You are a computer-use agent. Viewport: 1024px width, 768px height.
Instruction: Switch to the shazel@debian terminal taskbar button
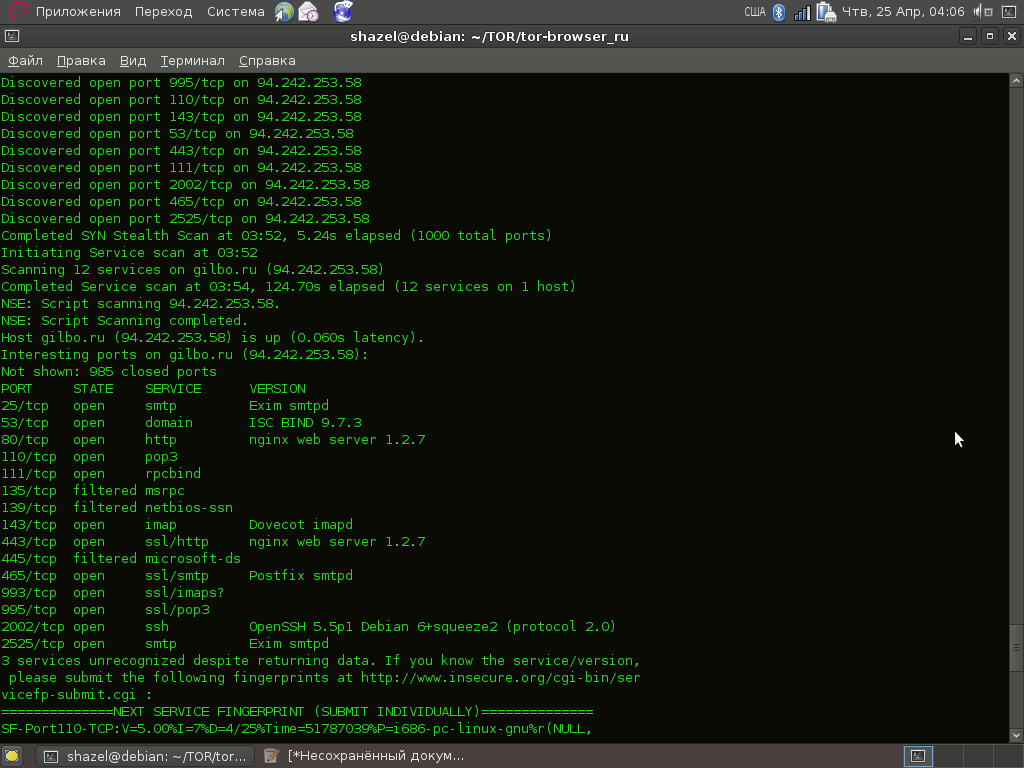coord(145,756)
